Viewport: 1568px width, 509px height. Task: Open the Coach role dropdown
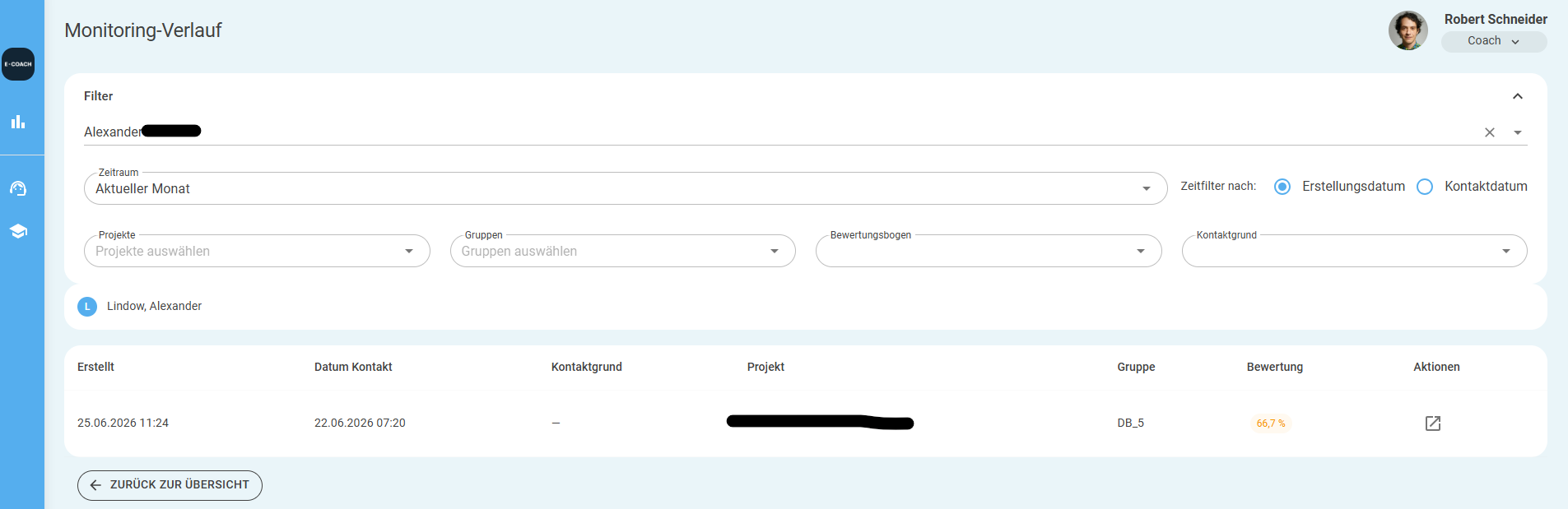coord(1494,41)
